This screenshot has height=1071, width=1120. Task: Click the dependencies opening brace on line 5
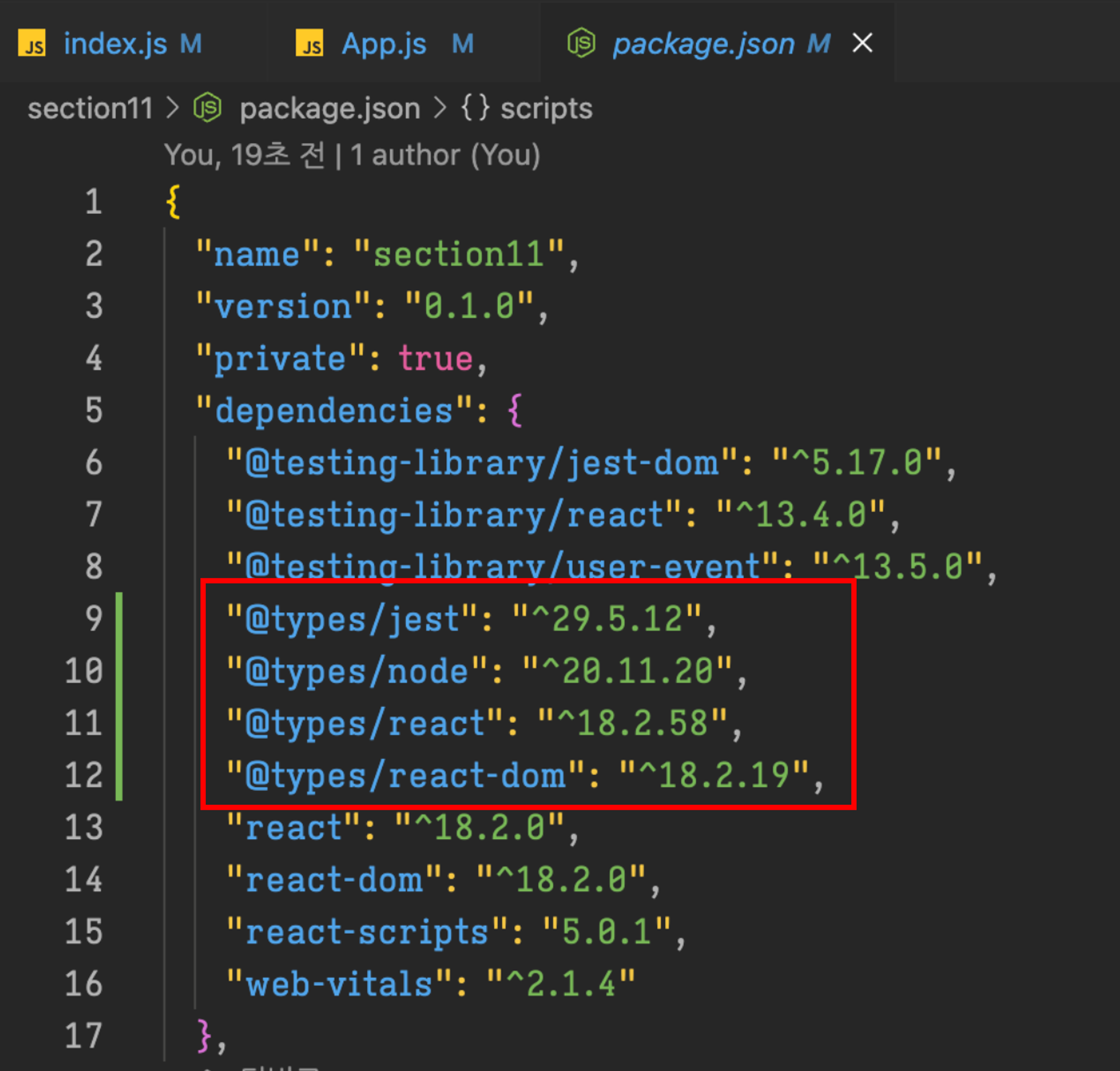514,410
